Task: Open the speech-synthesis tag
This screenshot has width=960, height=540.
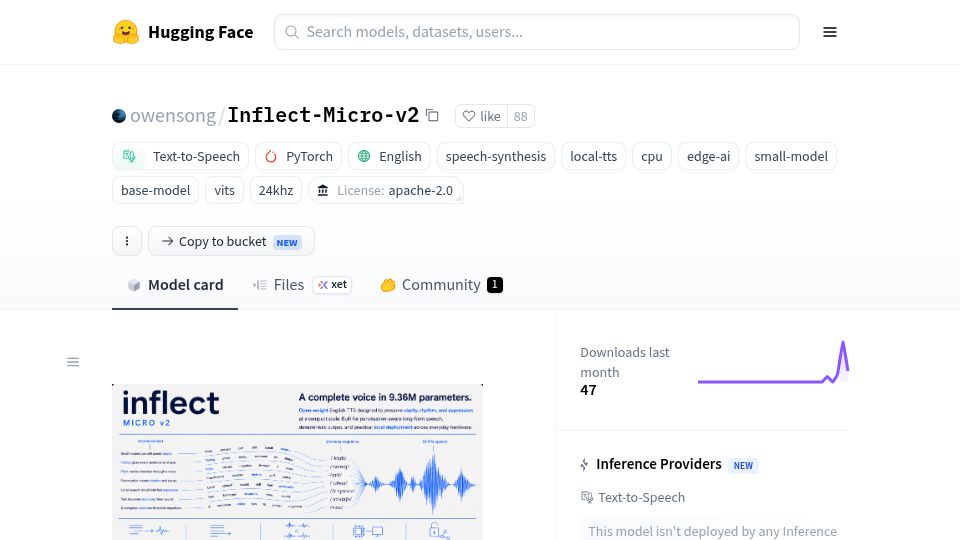Action: 495,156
